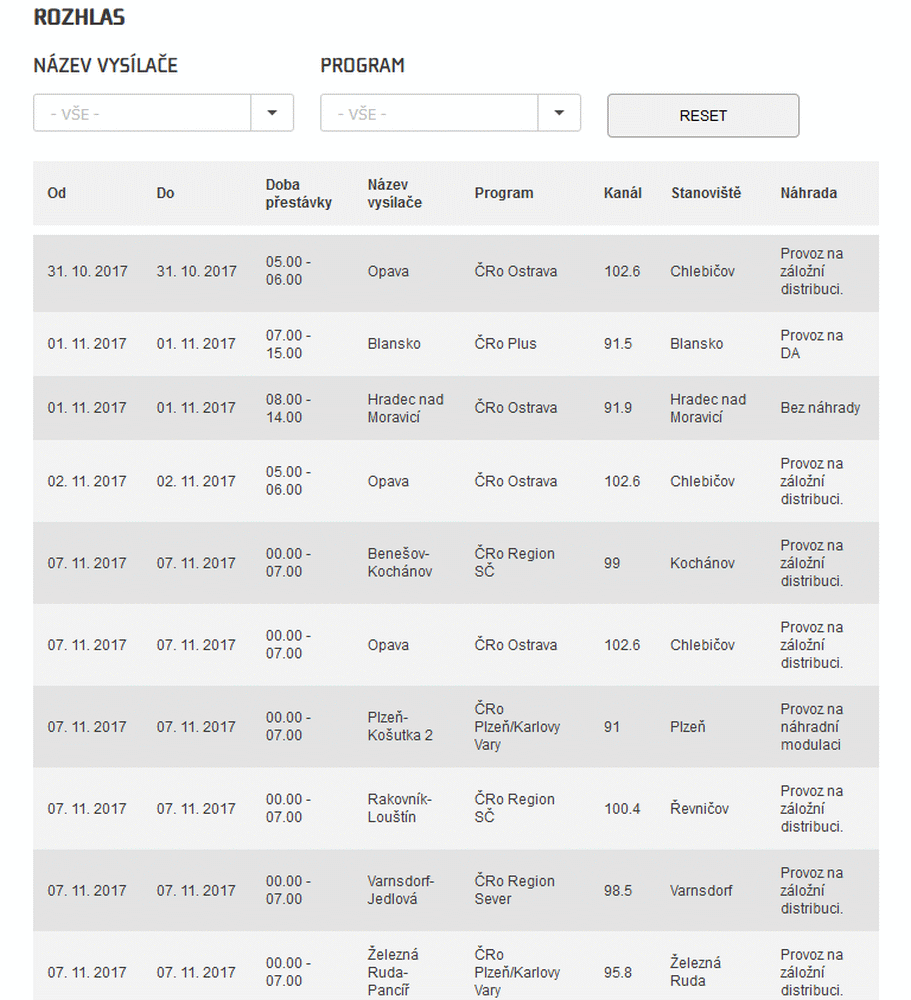Screen dimensions: 911x1000
Task: Click the Kanál column header
Action: 623,193
